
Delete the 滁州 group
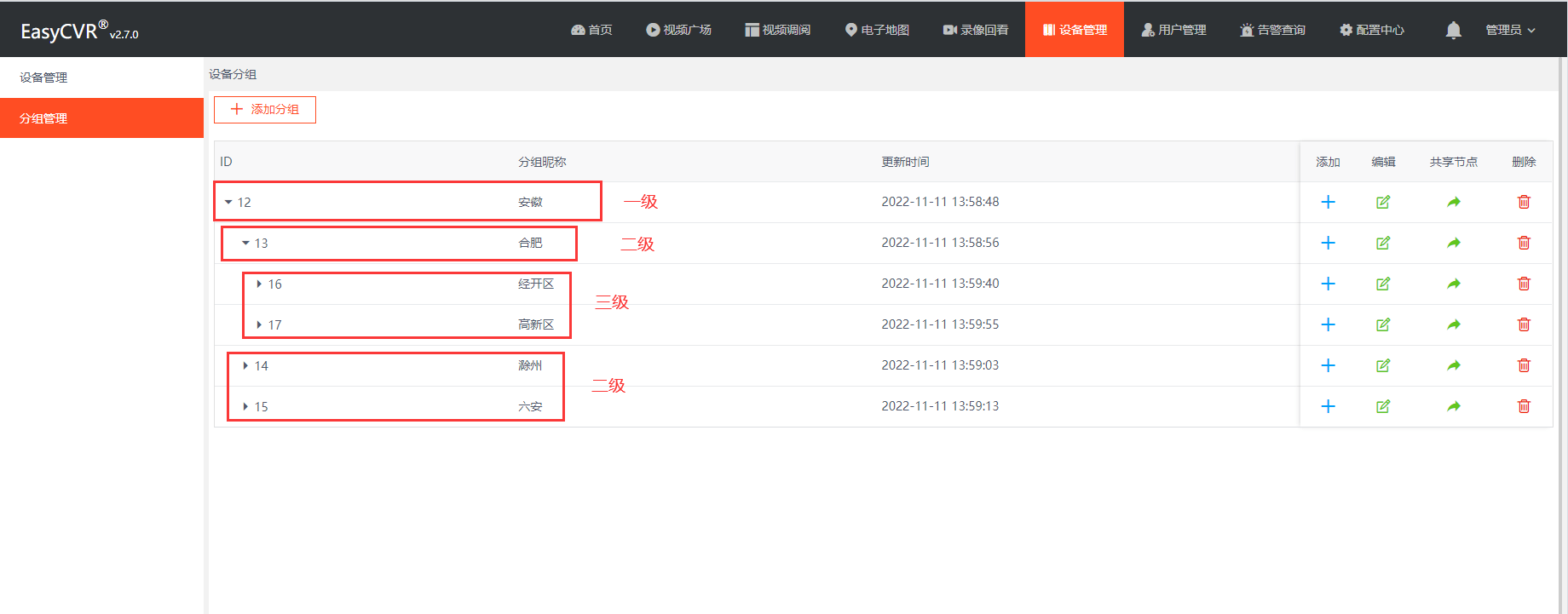[x=1524, y=365]
